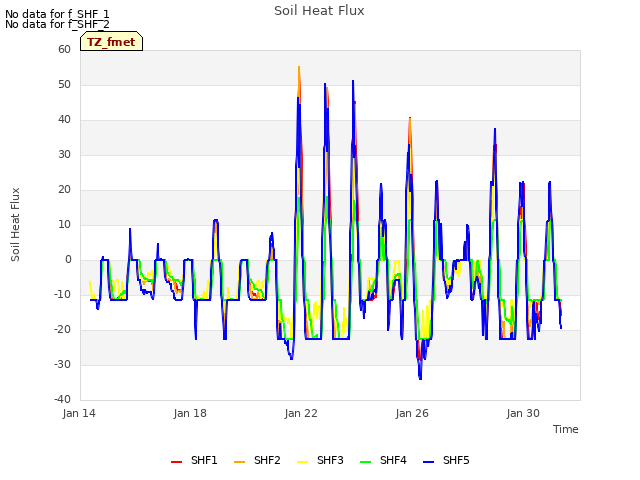Click the 50 y-axis tick label

pyautogui.click(x=64, y=84)
